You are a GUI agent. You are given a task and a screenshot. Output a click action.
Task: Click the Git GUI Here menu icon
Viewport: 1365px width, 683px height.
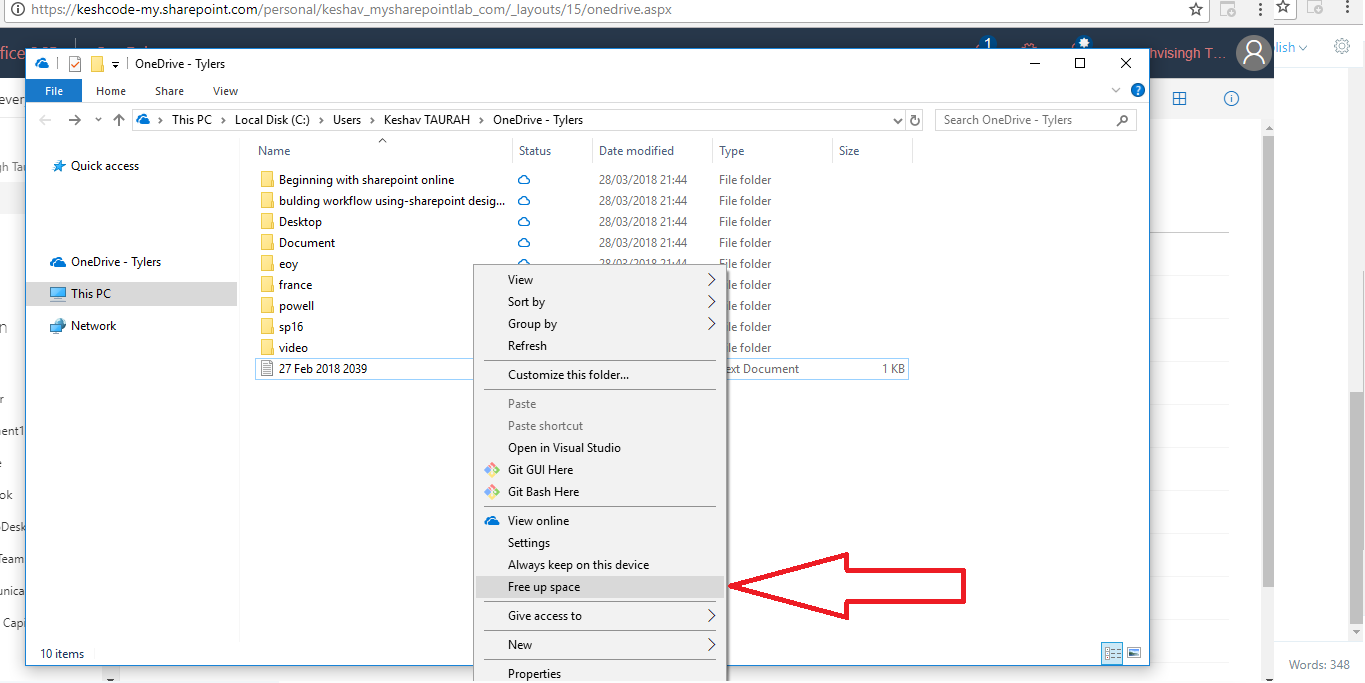point(491,470)
